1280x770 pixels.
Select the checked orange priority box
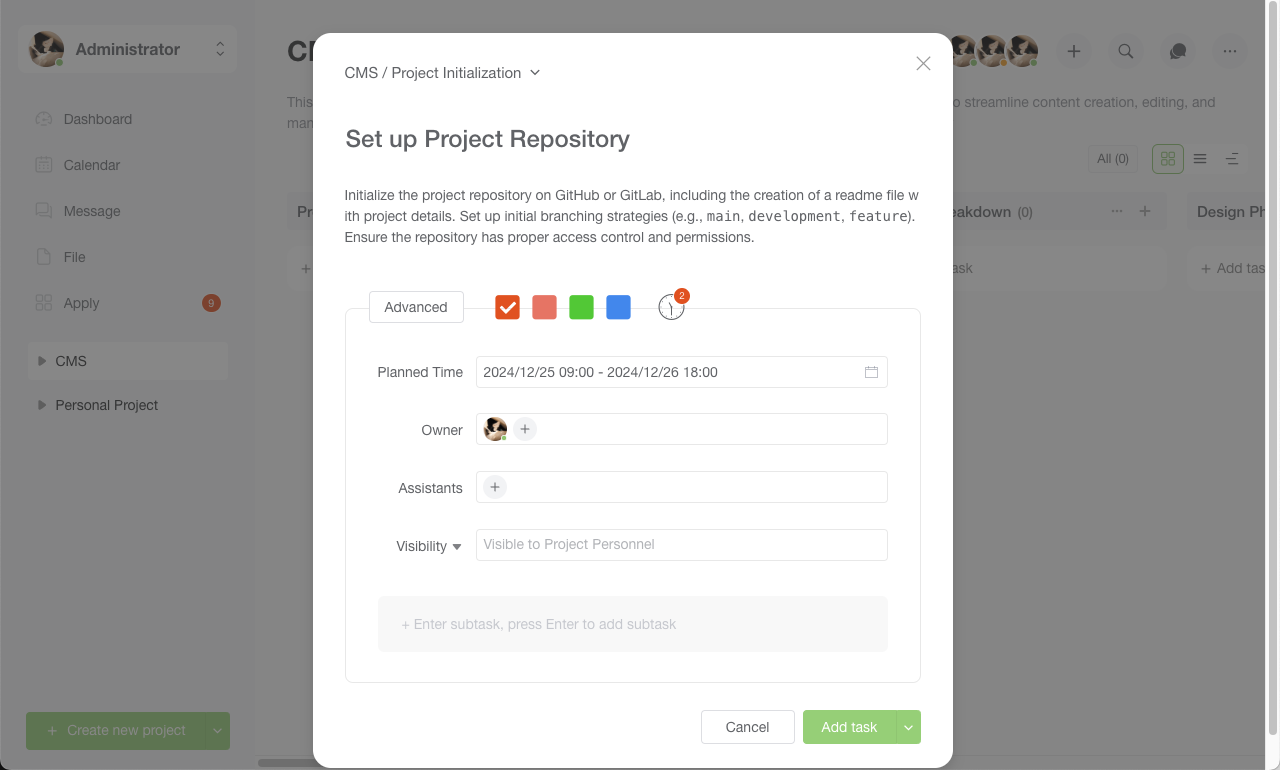tap(507, 307)
